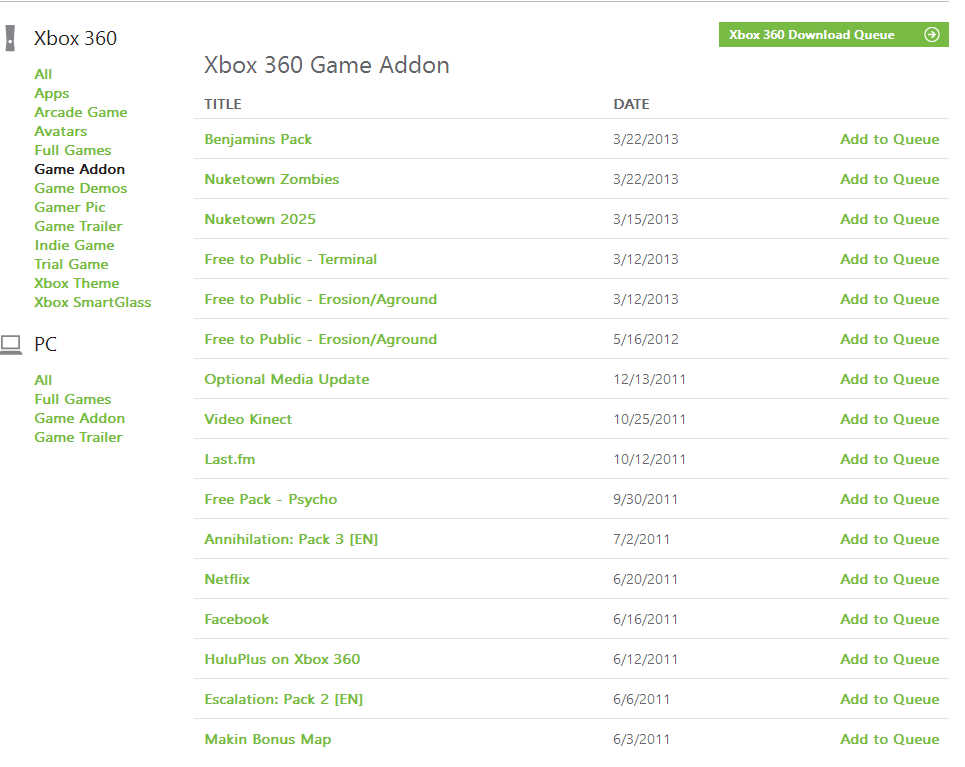This screenshot has height=767, width=965.
Task: Click the Xbox 360 Game Addon heading
Action: pyautogui.click(x=327, y=65)
